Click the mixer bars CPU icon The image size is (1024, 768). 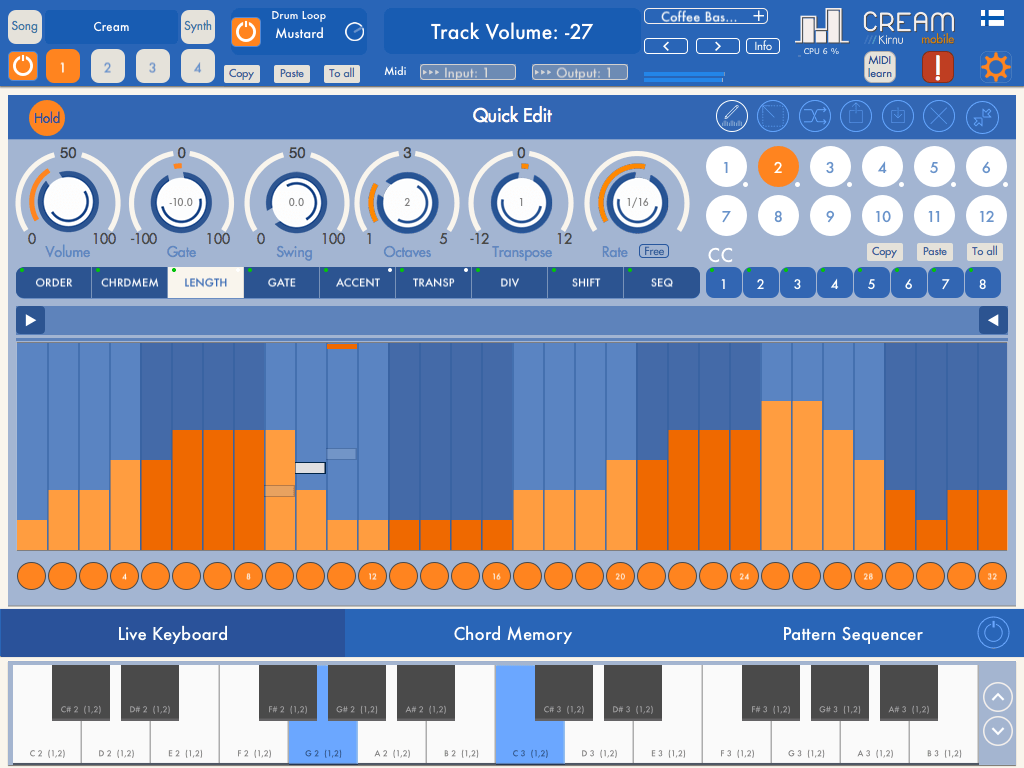(x=822, y=27)
